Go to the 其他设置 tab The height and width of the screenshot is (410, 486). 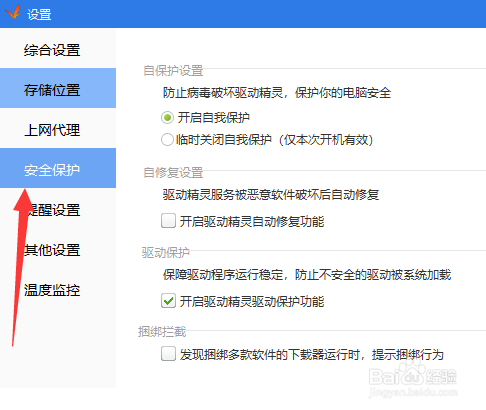58,248
